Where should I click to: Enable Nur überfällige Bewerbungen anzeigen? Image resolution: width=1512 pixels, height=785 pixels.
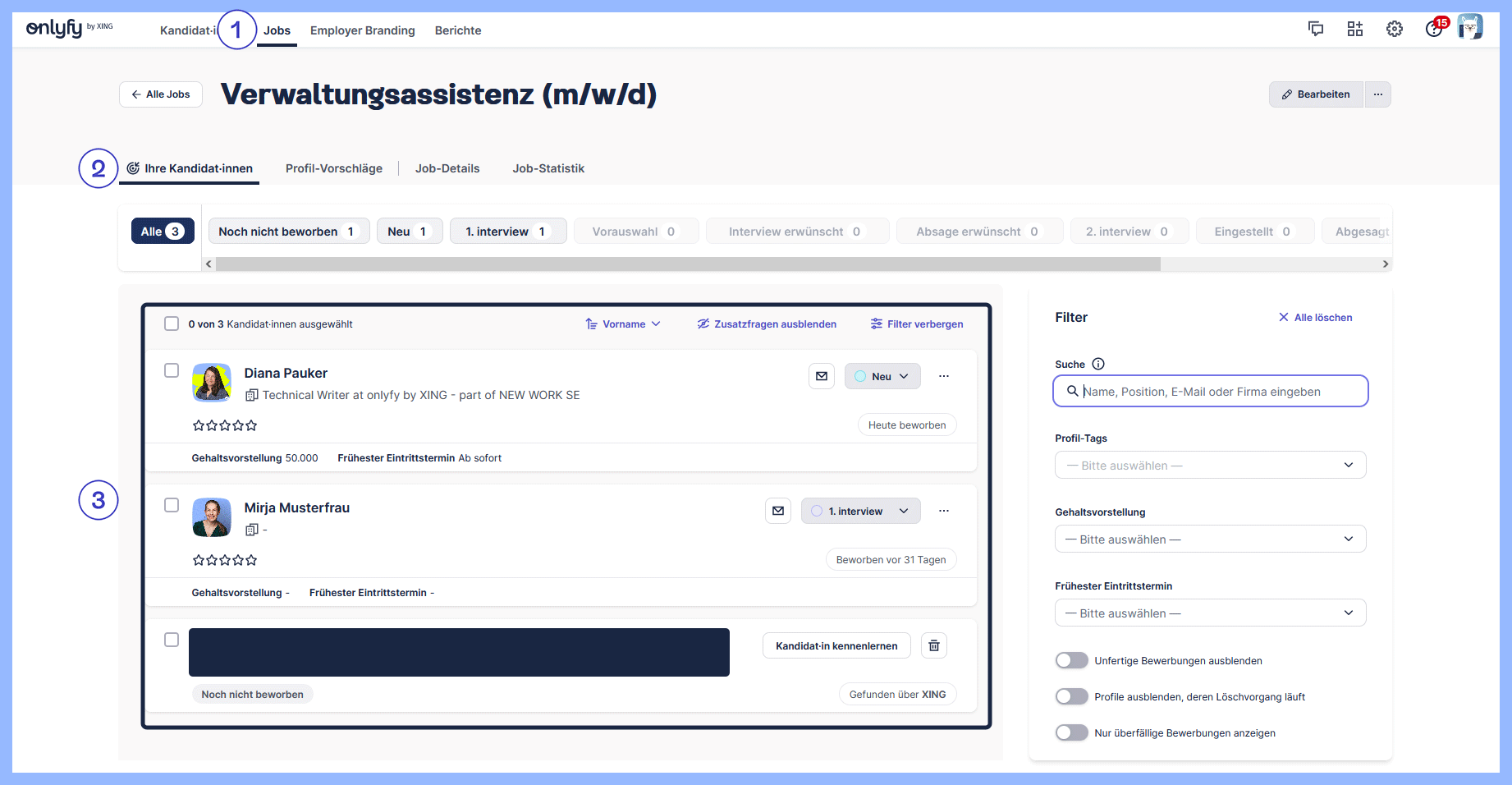click(1072, 733)
